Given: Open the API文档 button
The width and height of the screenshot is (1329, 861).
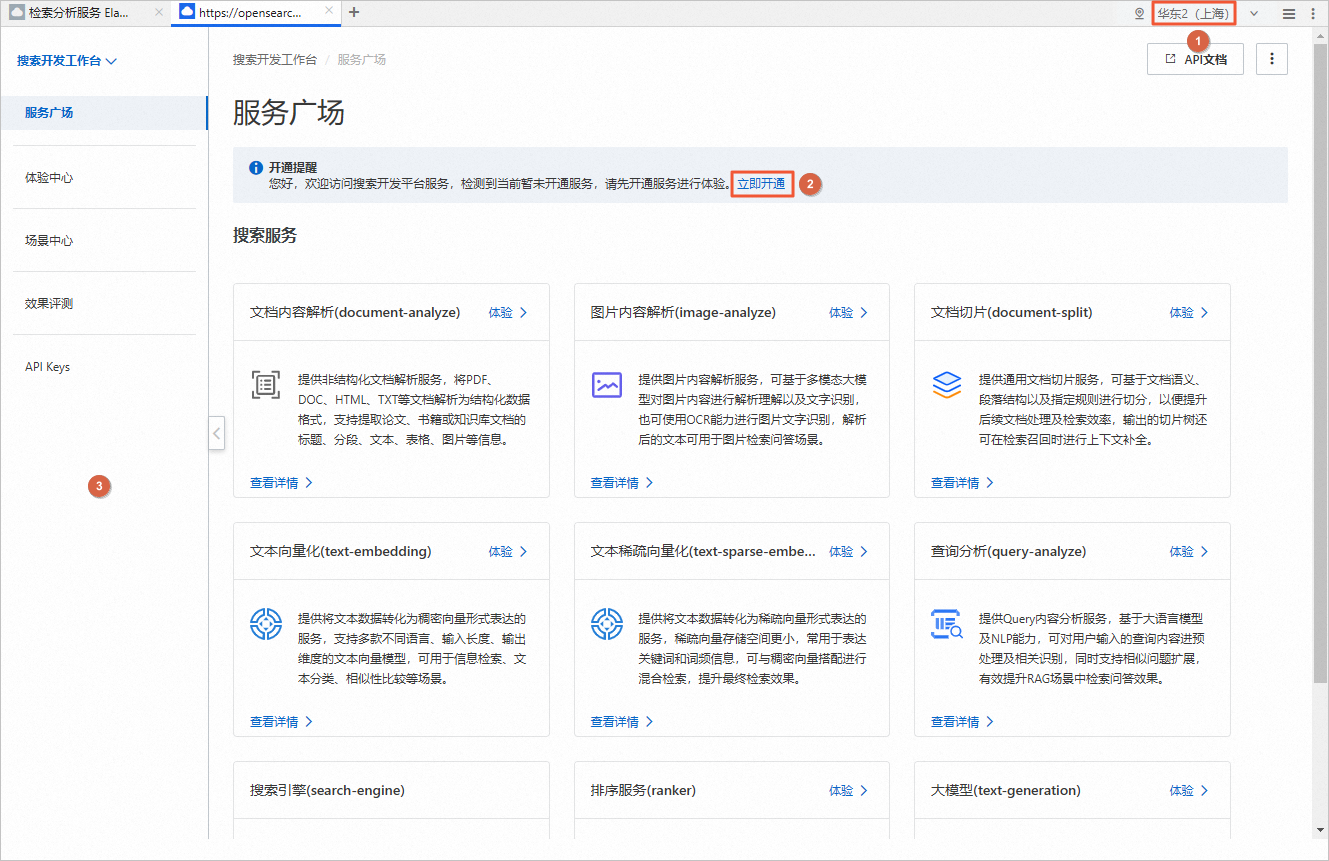Looking at the screenshot, I should 1195,59.
